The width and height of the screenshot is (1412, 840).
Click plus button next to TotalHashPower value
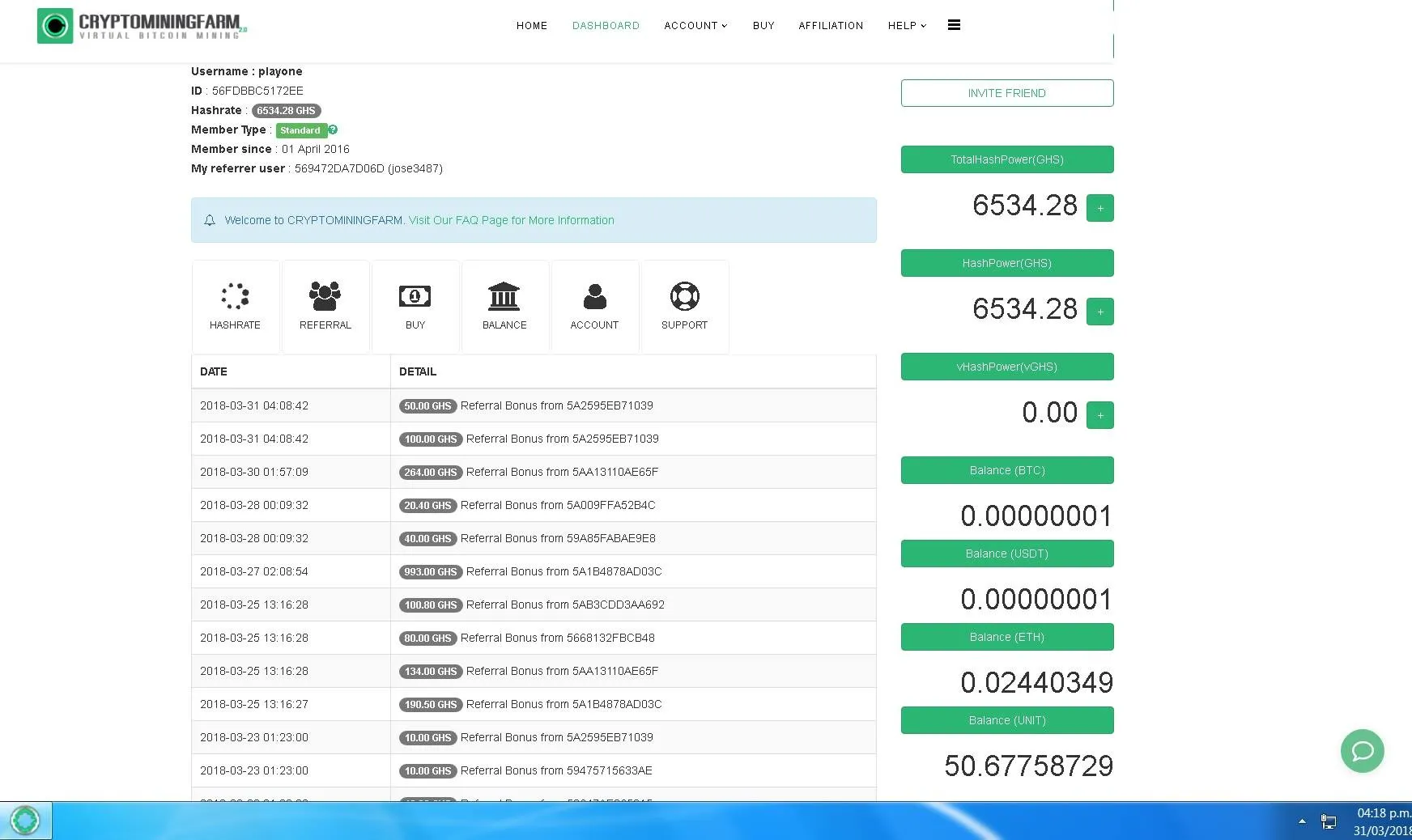1099,208
